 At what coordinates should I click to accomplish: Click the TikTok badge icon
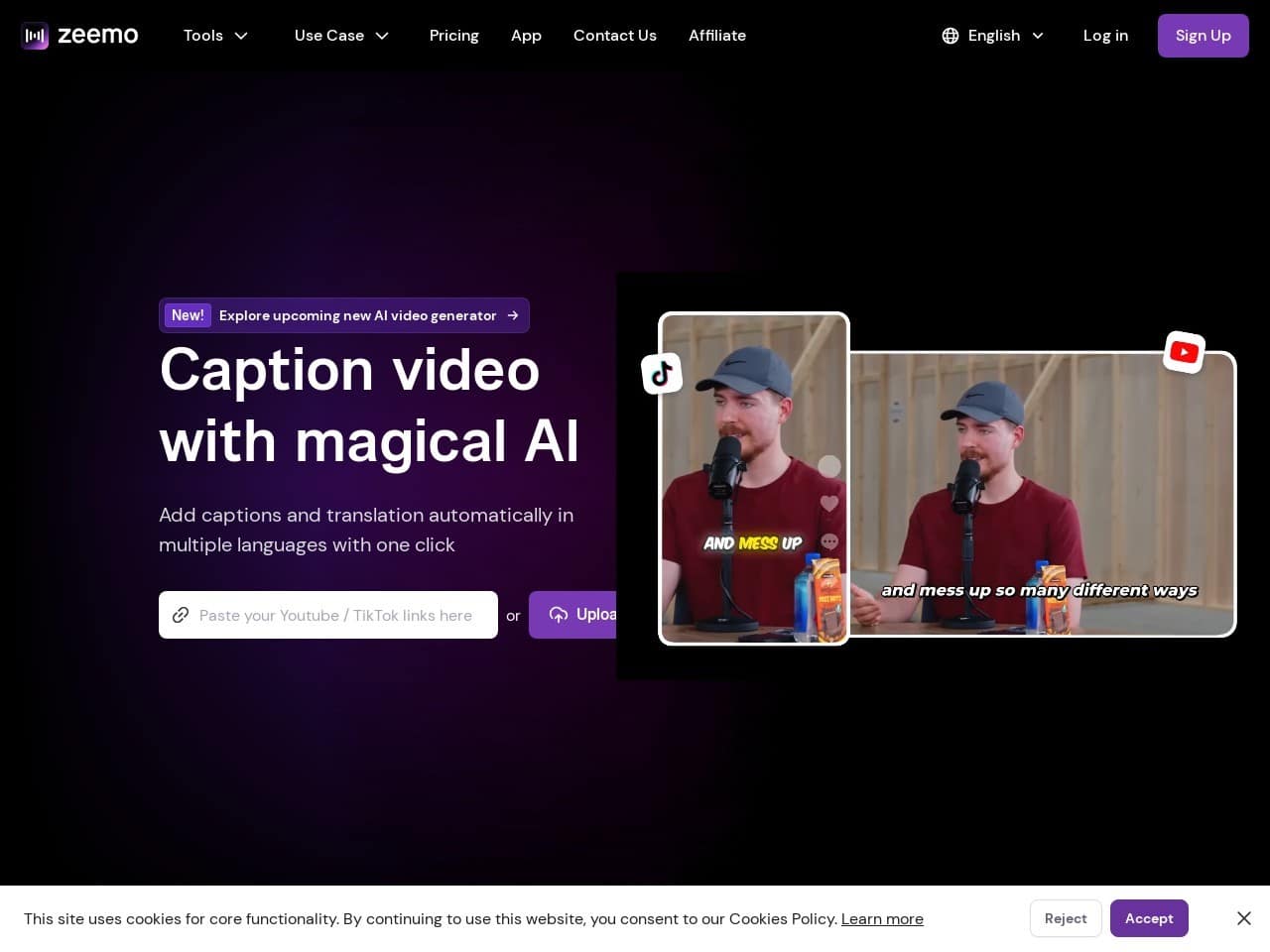[662, 374]
